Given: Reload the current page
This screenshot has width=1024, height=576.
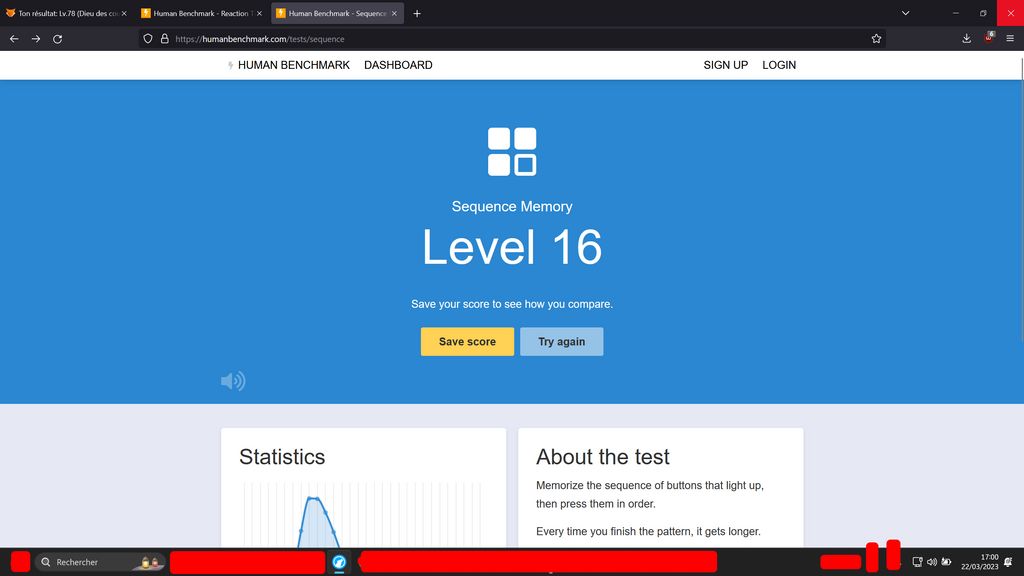Looking at the screenshot, I should tap(58, 39).
